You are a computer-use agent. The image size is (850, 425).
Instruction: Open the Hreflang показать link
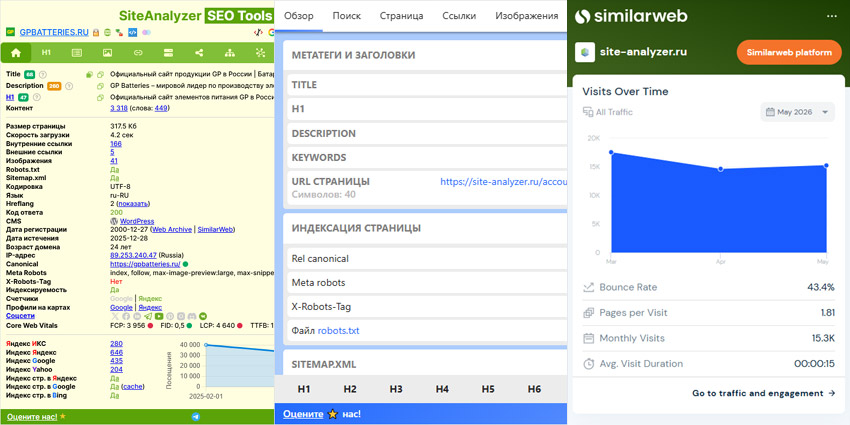tap(133, 204)
